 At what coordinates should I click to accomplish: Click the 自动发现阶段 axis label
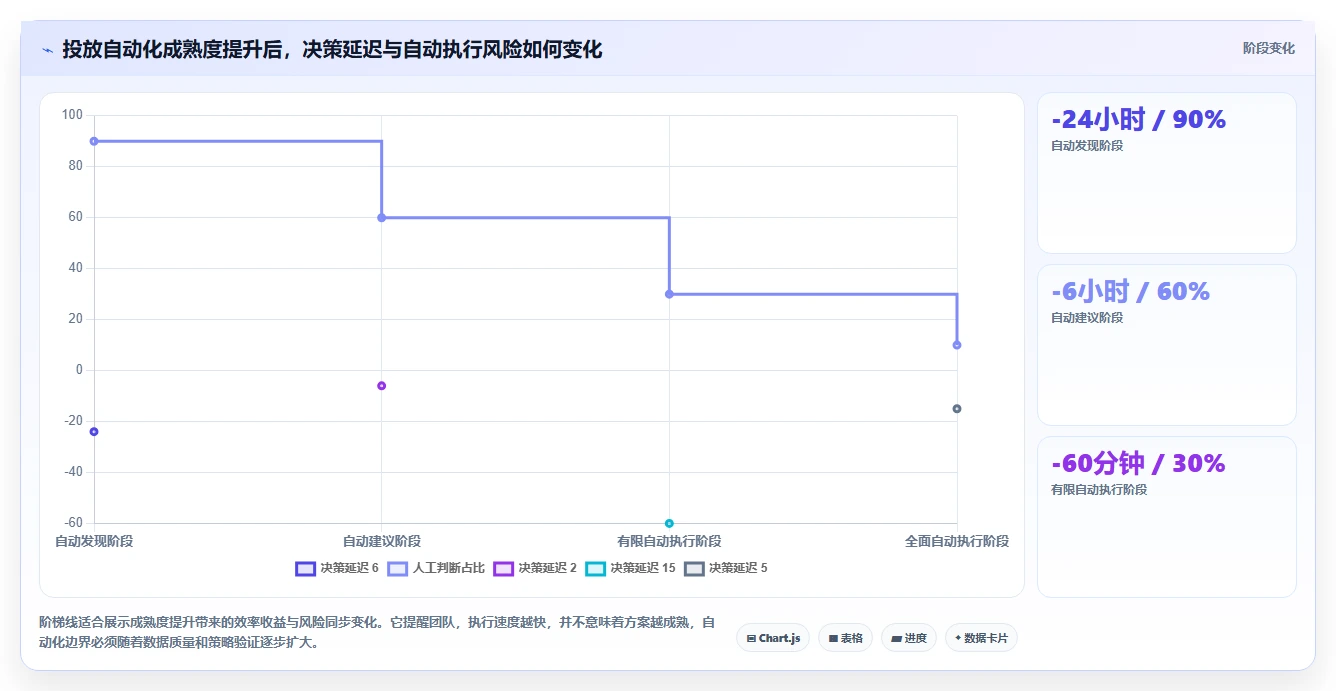(94, 541)
